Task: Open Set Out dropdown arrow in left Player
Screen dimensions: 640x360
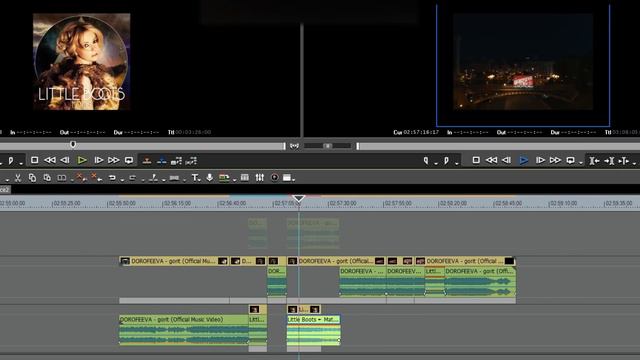Action: [x=21, y=163]
